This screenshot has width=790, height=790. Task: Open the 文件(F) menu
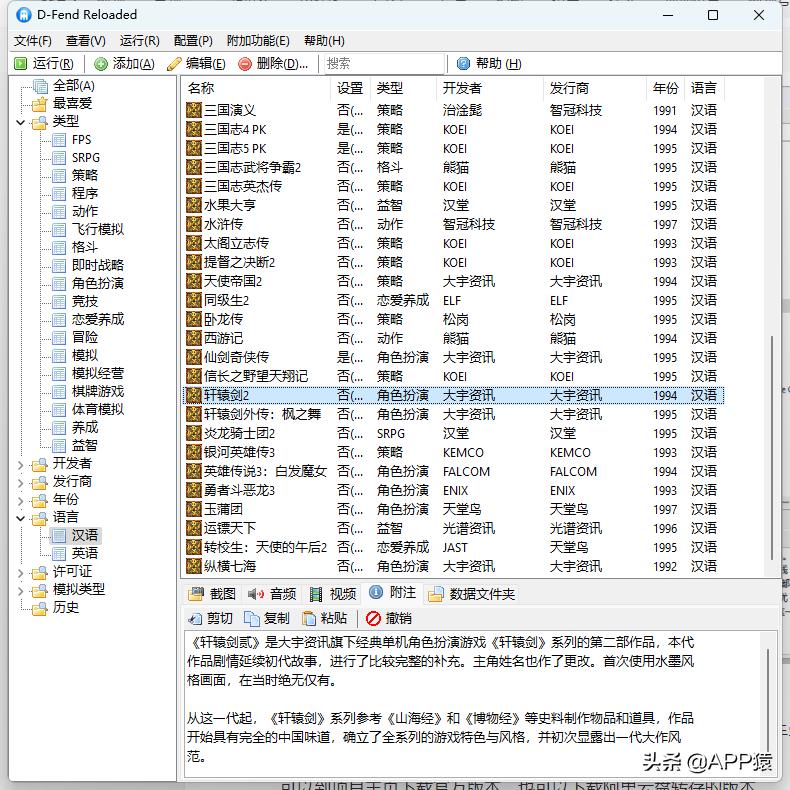click(x=33, y=41)
